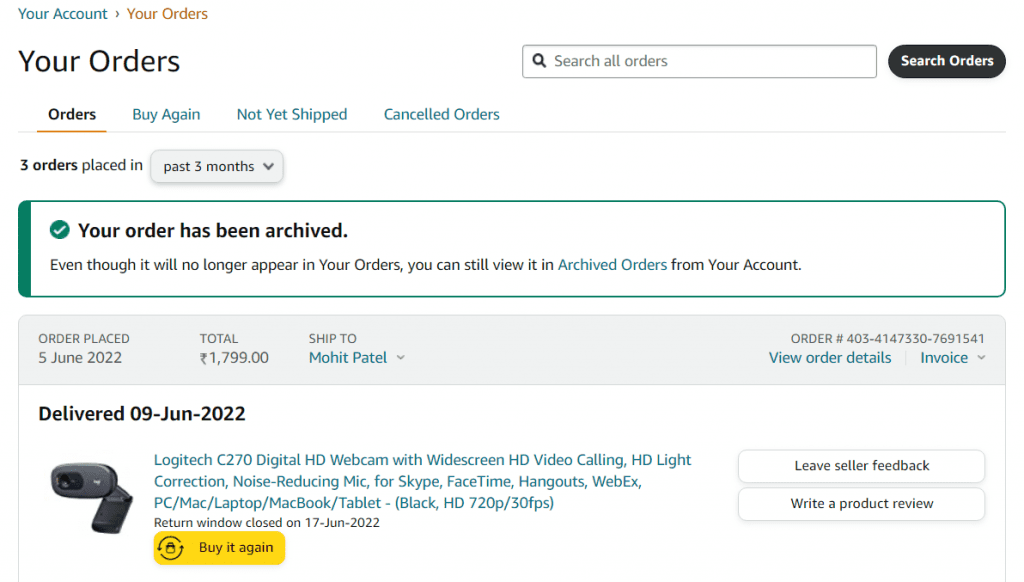Click the green archived checkmark icon
This screenshot has height=582, width=1024.
click(x=59, y=230)
